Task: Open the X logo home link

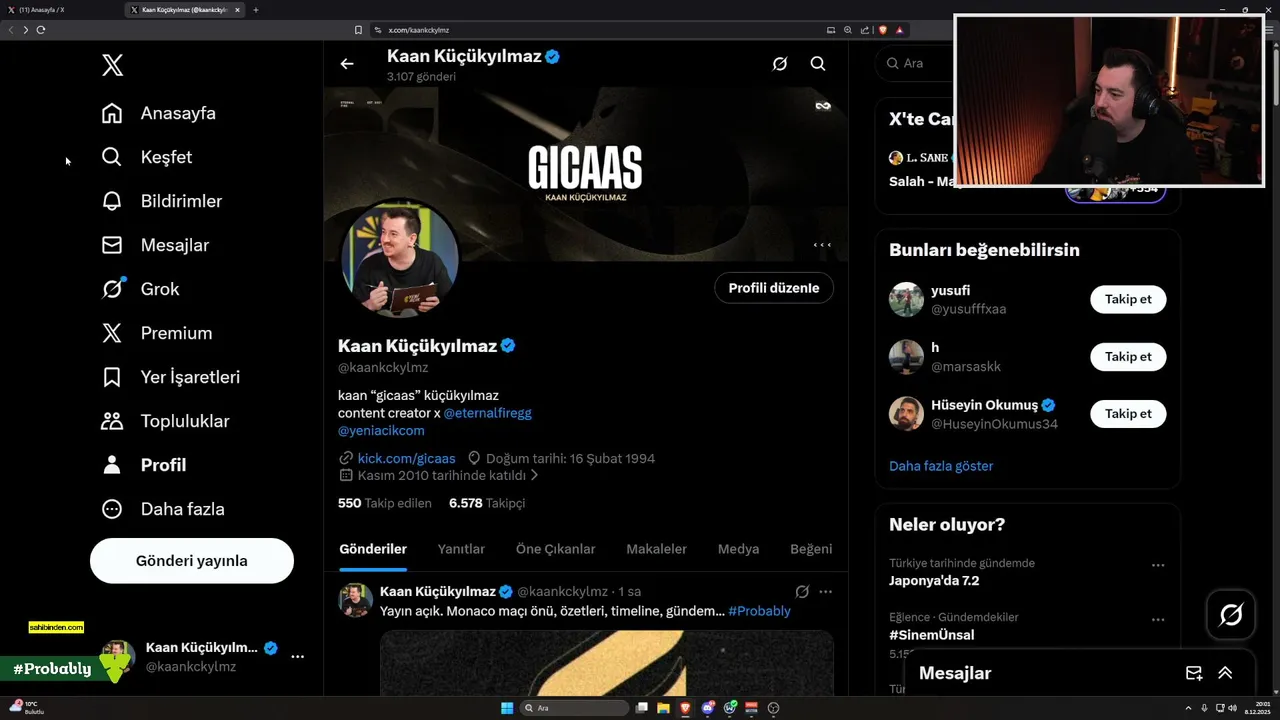Action: pos(112,66)
